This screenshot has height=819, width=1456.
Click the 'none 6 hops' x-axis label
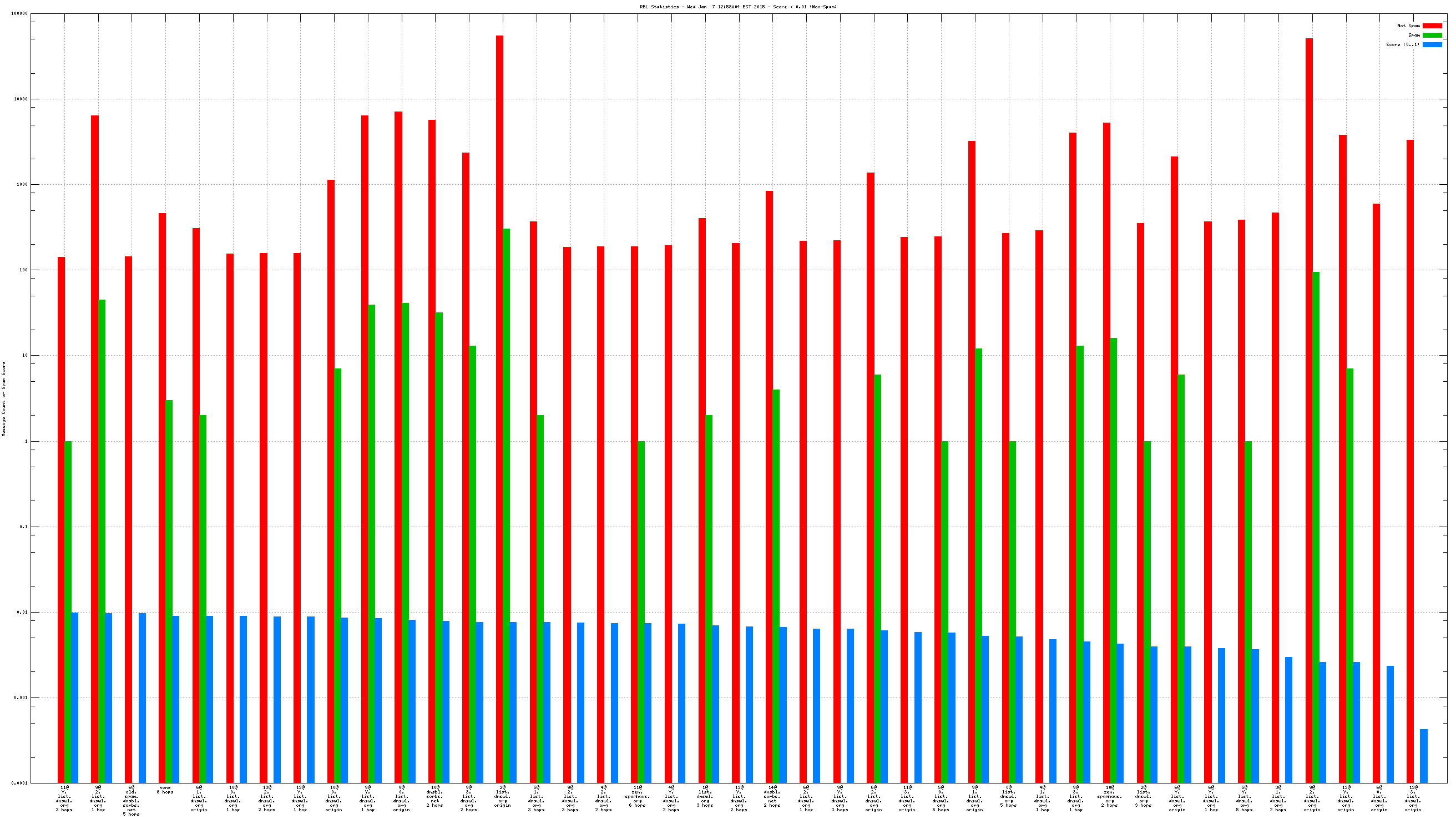[x=165, y=790]
